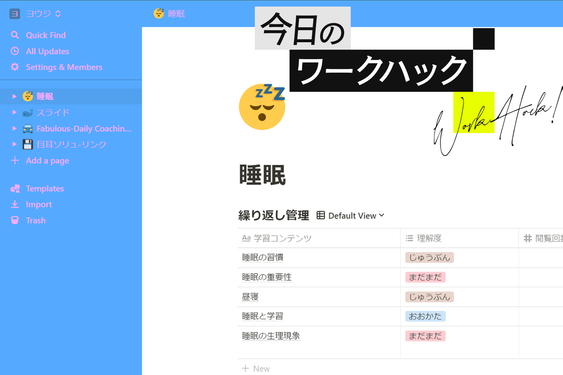Open Quick Find search
Image resolution: width=563 pixels, height=375 pixels.
click(x=46, y=35)
